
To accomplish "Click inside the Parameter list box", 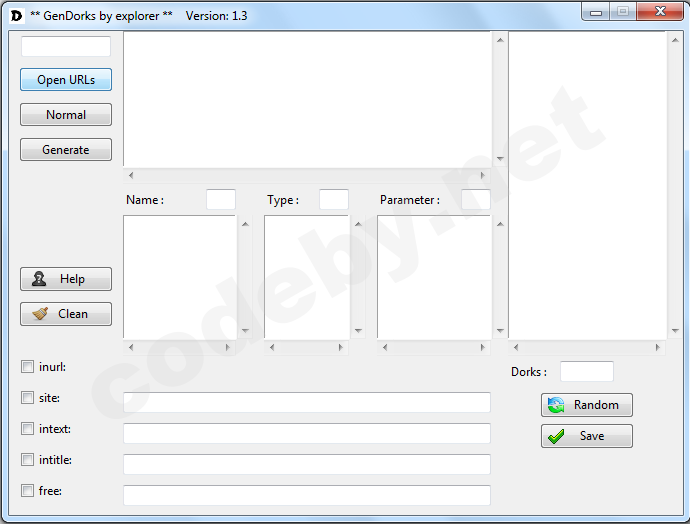I will point(434,277).
